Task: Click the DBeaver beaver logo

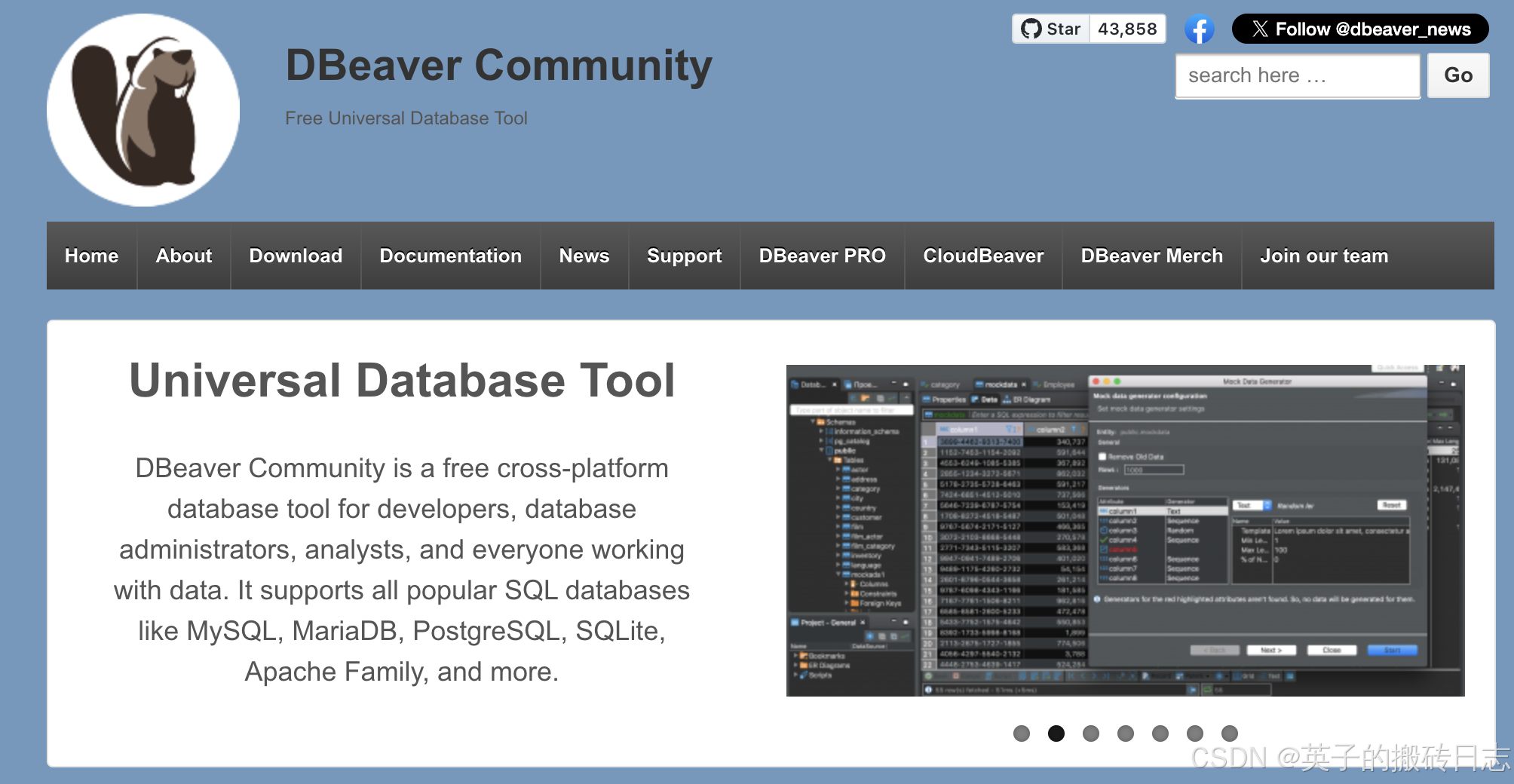Action: click(143, 110)
